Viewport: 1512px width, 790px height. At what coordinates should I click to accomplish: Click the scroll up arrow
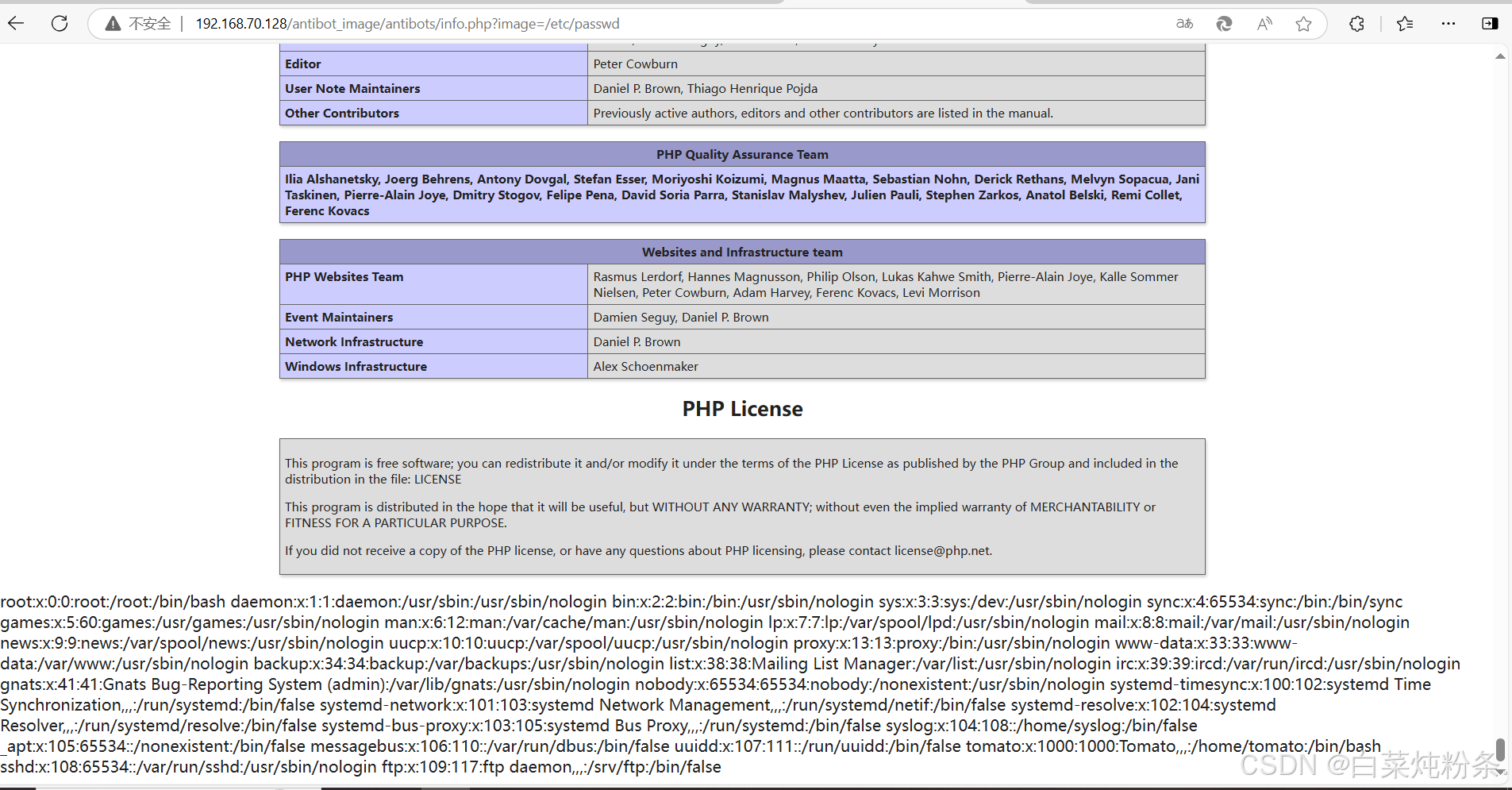[1500, 56]
